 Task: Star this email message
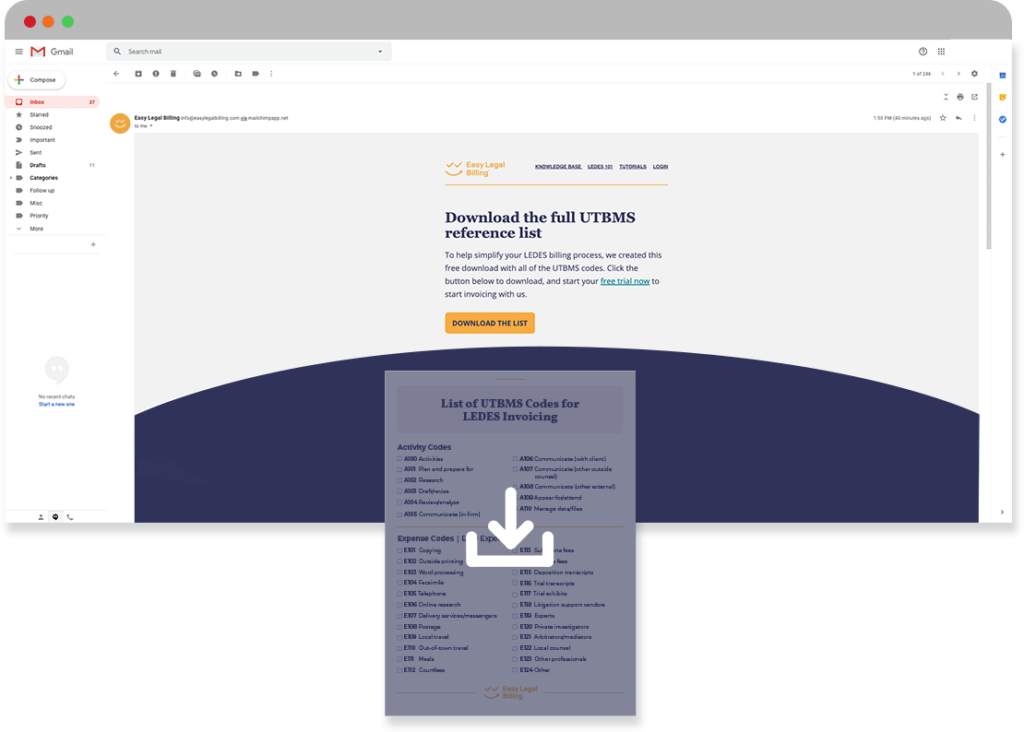coord(943,118)
